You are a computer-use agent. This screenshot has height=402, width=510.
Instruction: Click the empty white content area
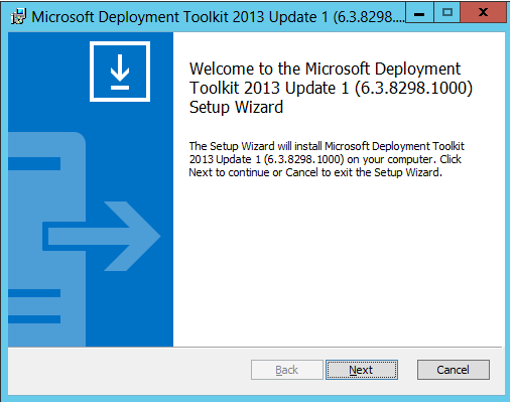pos(338,263)
